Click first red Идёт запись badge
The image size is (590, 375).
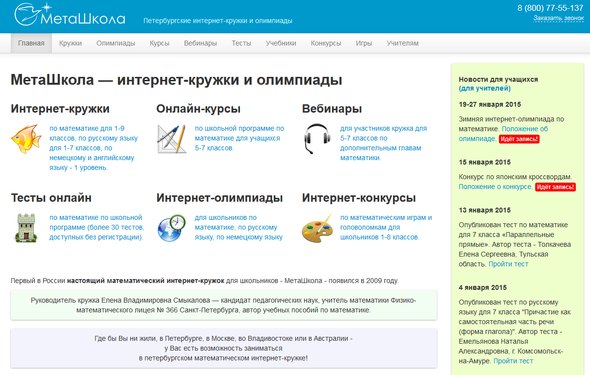[519, 139]
